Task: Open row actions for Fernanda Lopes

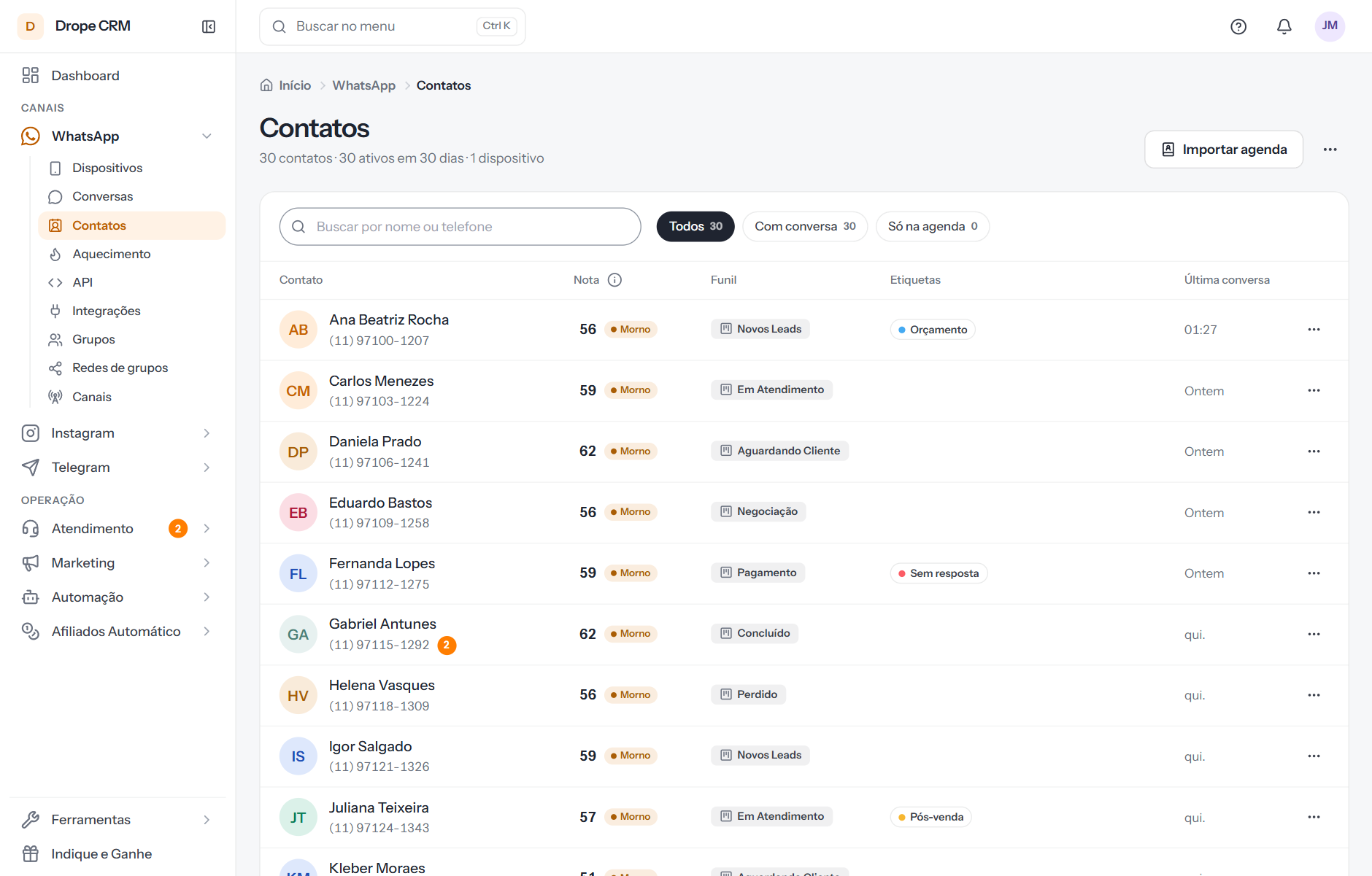Action: [x=1314, y=573]
